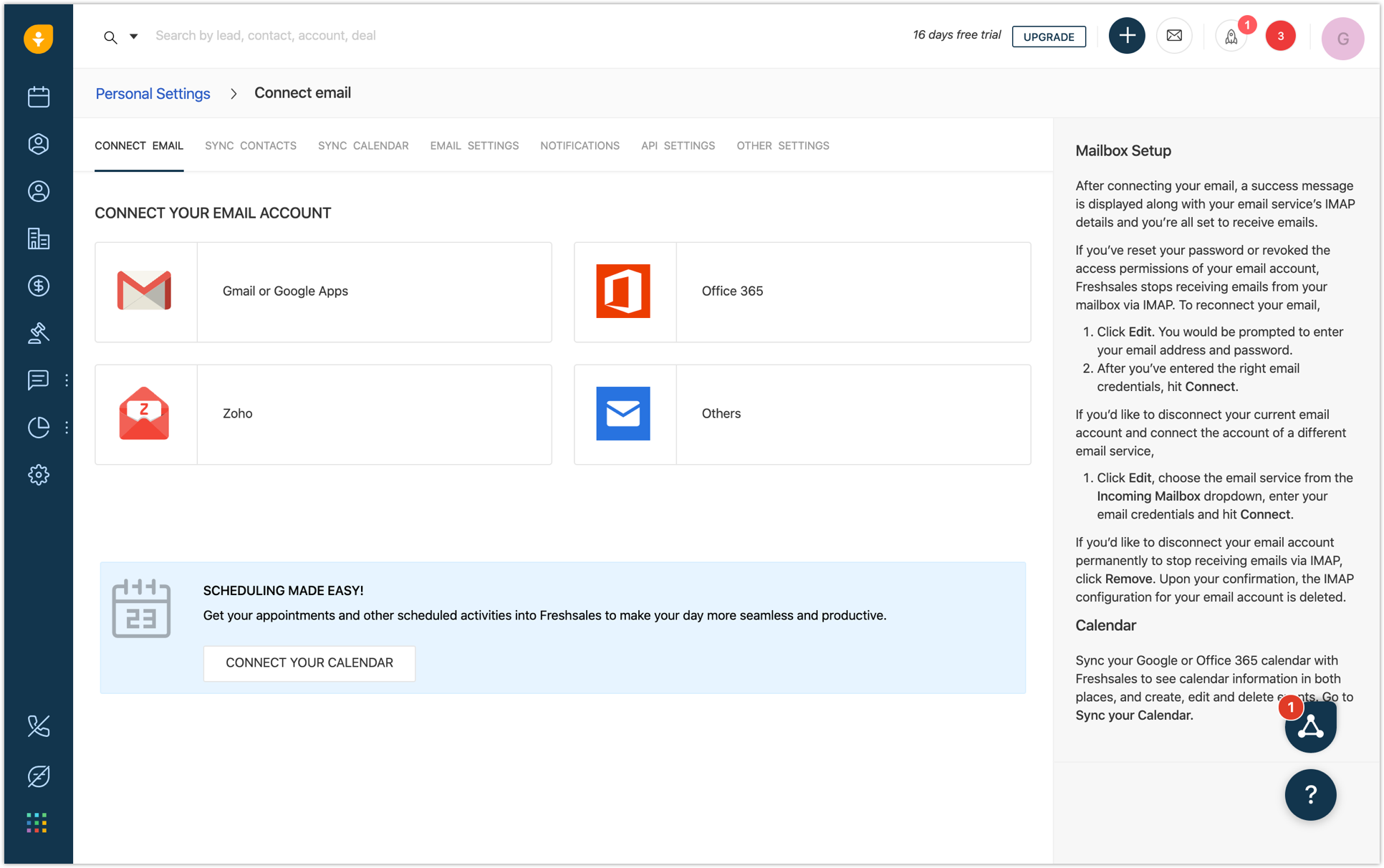1384x868 pixels.
Task: Expand the reports sidebar three-dot menu
Action: [x=67, y=428]
